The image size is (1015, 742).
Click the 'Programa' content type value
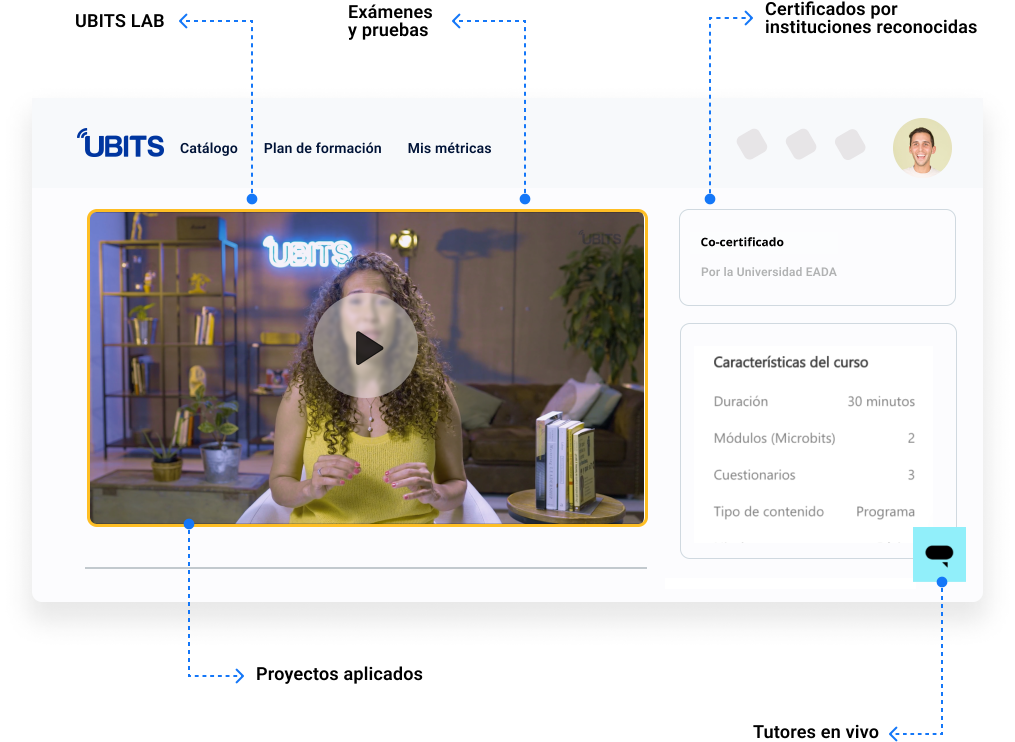[885, 512]
